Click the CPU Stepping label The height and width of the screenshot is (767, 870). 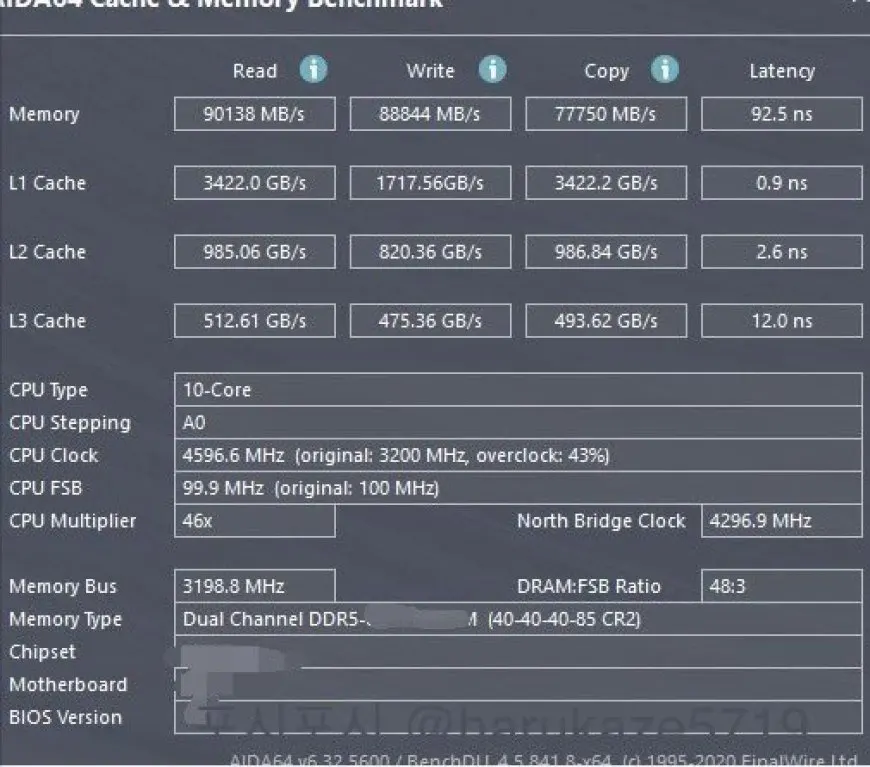pos(70,423)
